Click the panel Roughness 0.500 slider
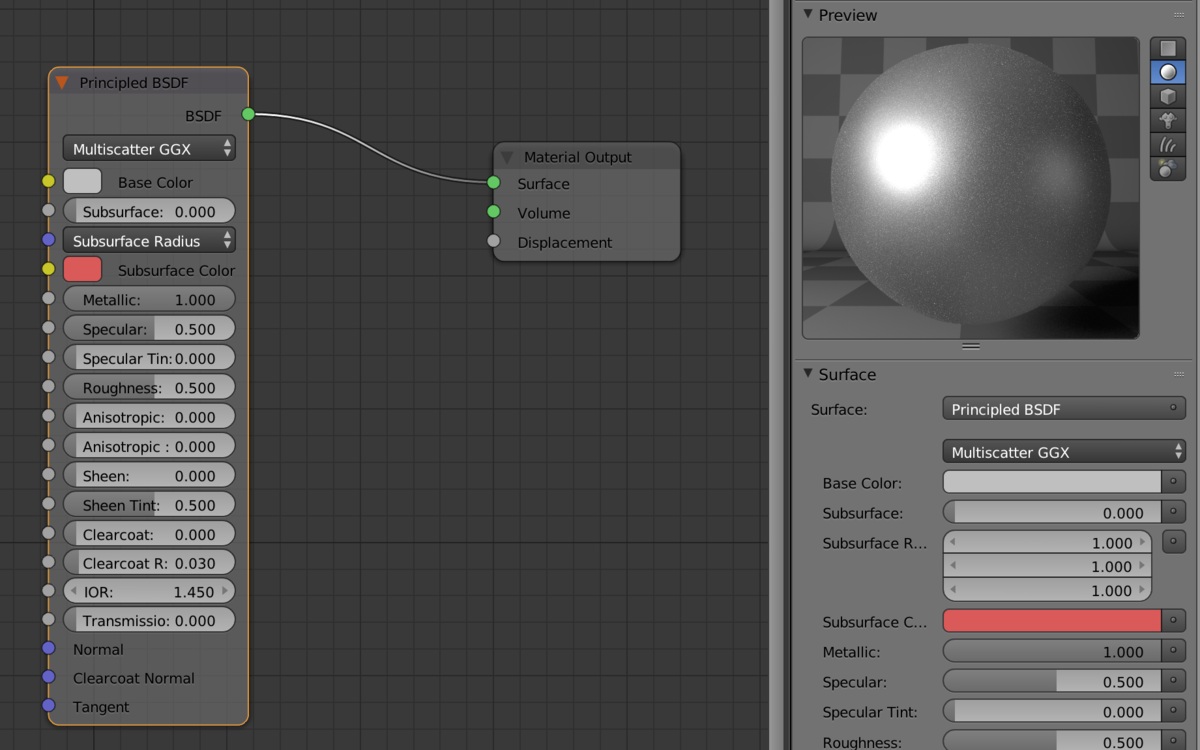Viewport: 1200px width, 750px height. coord(1052,741)
